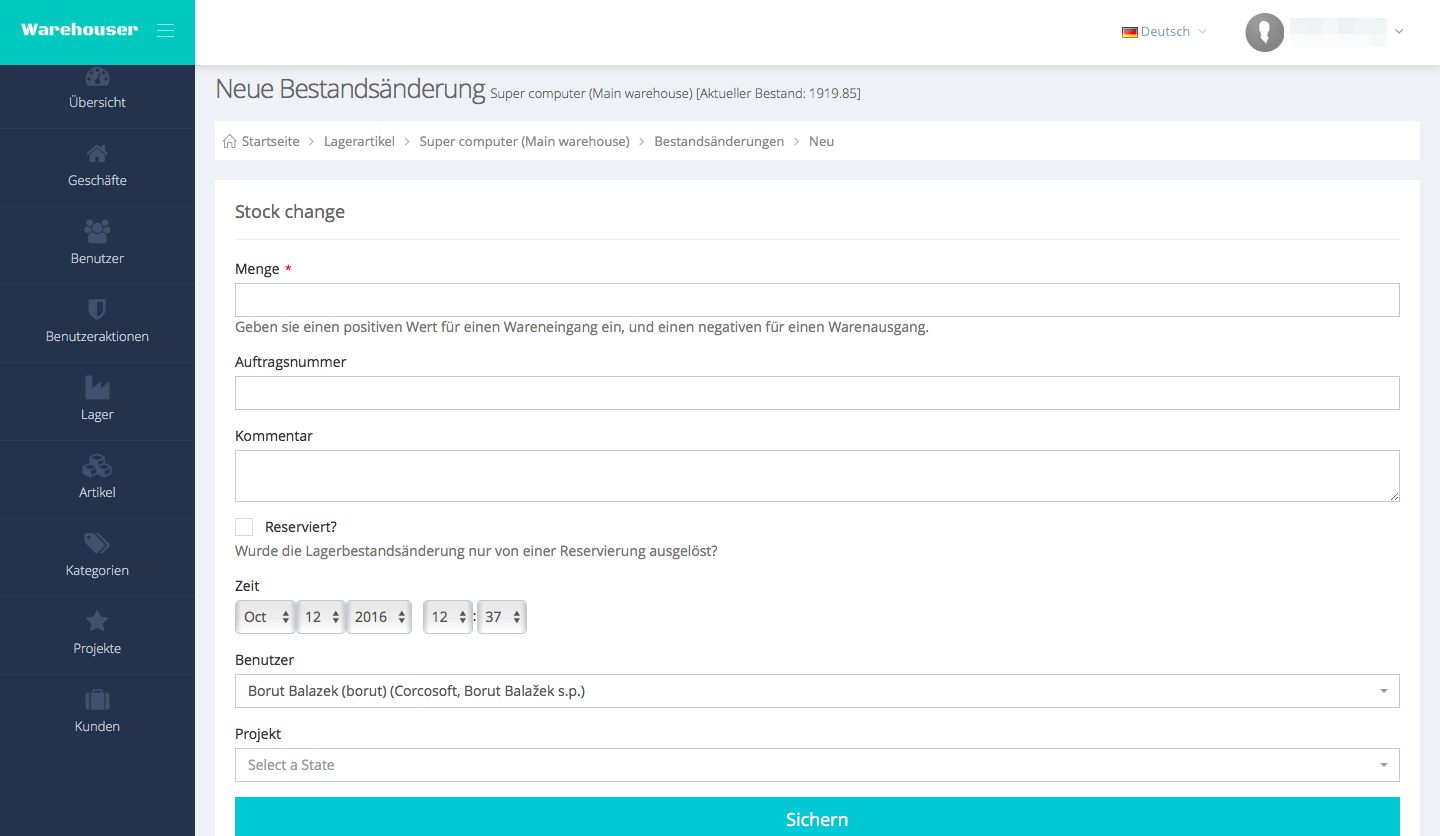Go to Lagerartikel in the breadcrumb

pyautogui.click(x=359, y=141)
